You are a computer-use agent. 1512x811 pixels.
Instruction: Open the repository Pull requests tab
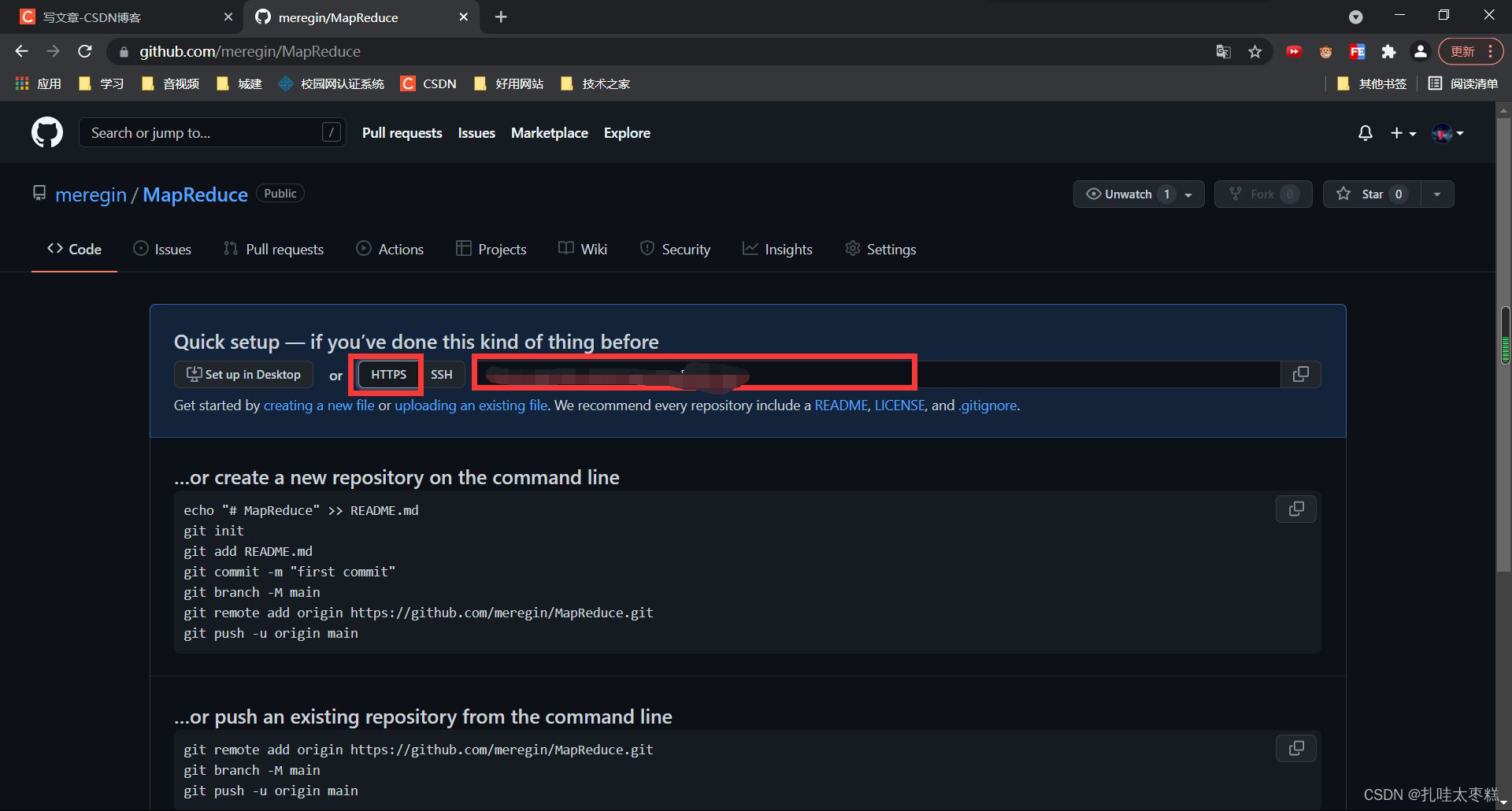273,249
